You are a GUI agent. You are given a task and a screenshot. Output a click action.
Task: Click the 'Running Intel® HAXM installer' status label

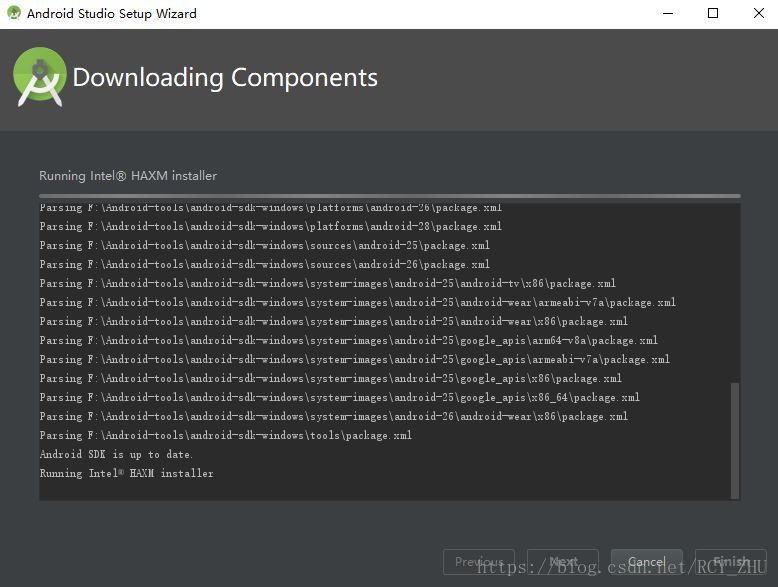pos(128,176)
